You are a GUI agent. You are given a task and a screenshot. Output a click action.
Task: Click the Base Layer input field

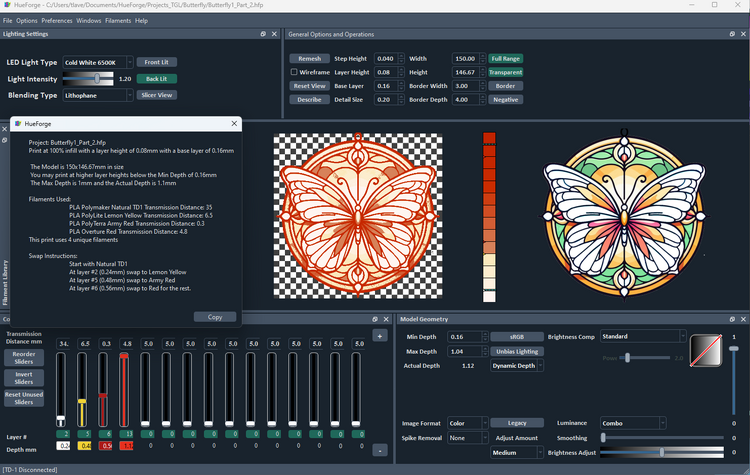[x=386, y=86]
